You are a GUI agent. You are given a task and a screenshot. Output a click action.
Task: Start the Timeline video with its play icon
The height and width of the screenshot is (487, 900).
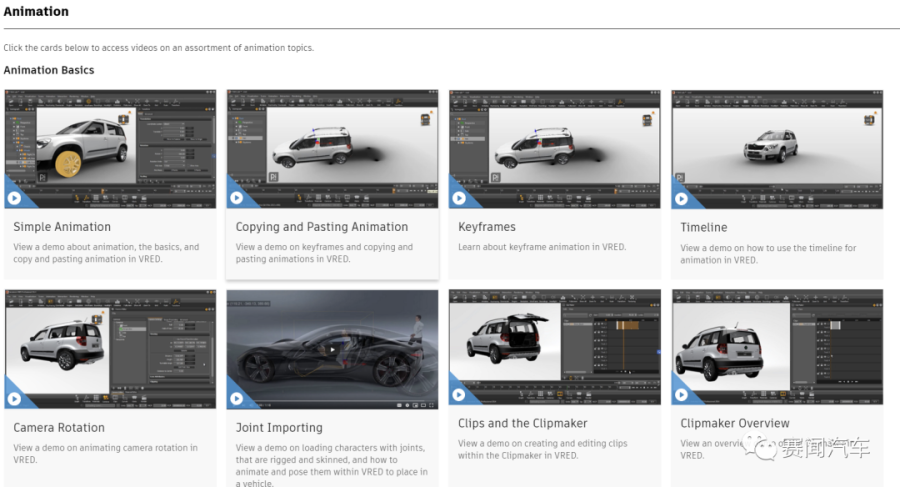pyautogui.click(x=681, y=197)
